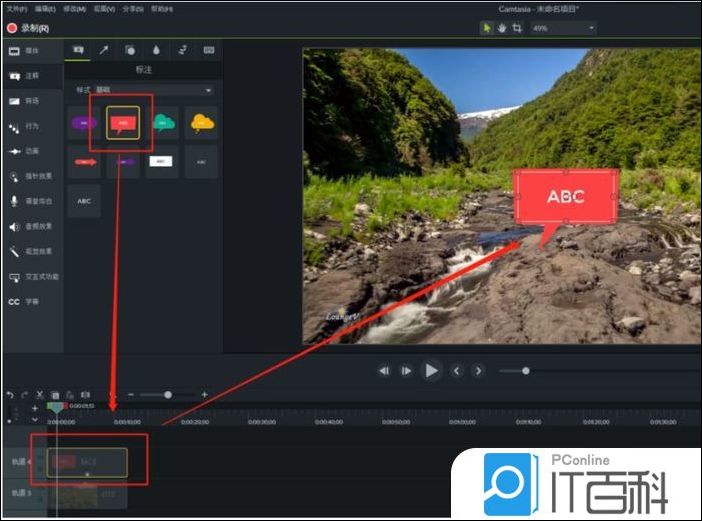Open the Cursor Effects panel
This screenshot has height=521, width=702.
coord(32,176)
